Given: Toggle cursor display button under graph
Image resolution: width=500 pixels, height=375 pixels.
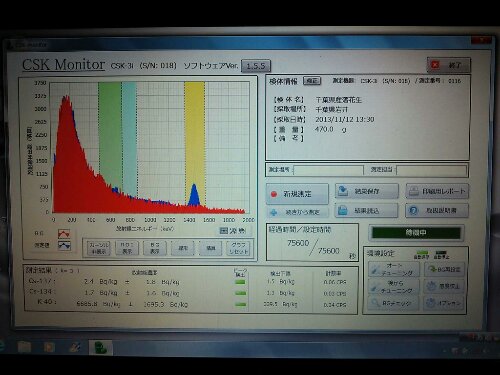Looking at the screenshot, I should click(x=99, y=248).
